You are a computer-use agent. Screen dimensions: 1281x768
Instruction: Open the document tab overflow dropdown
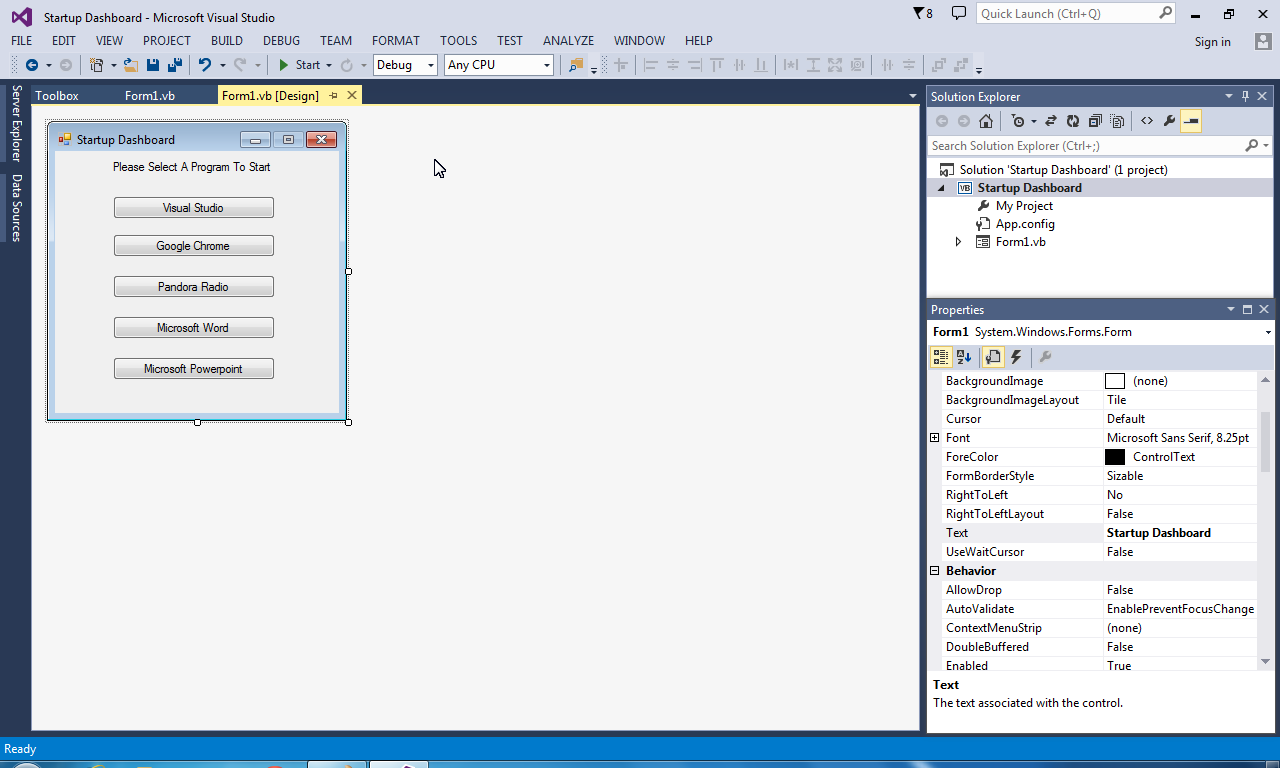tap(912, 96)
